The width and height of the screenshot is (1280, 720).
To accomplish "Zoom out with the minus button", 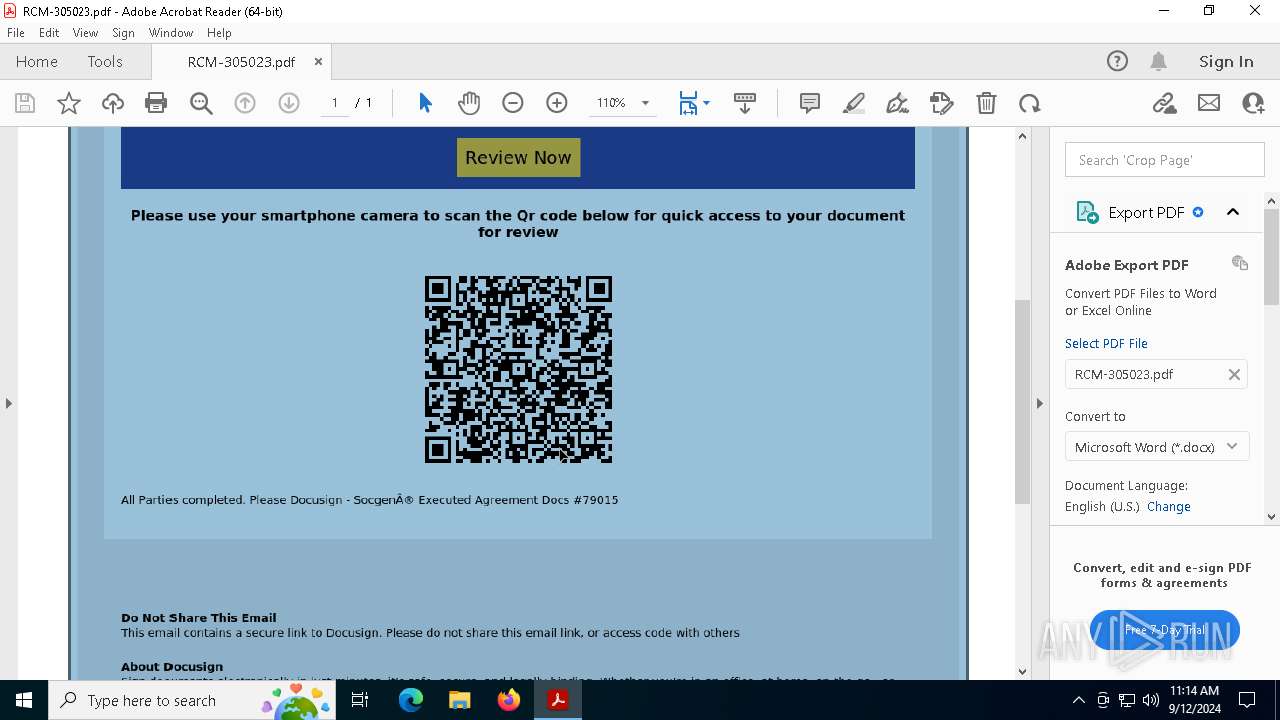I will coord(513,103).
